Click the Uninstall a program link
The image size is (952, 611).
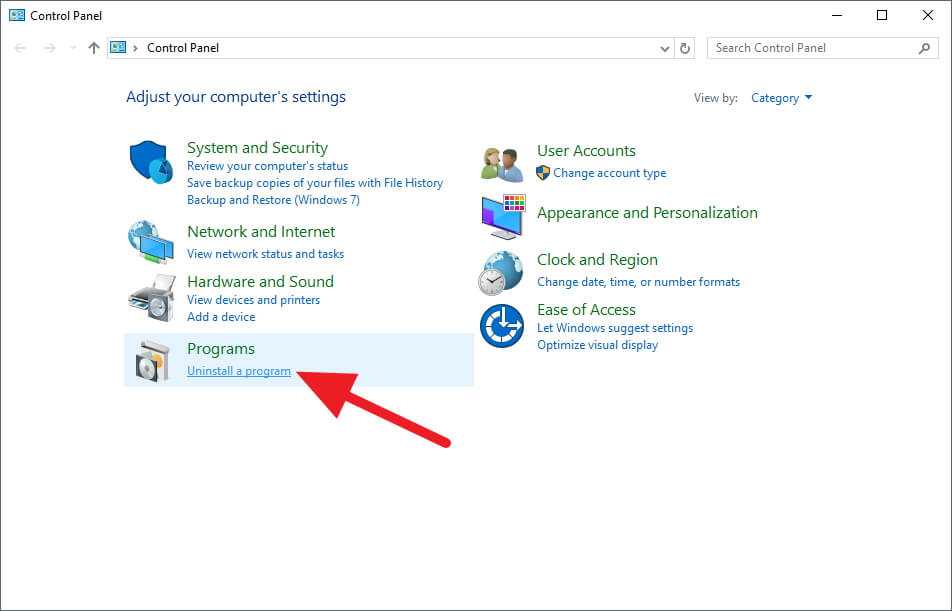[239, 371]
